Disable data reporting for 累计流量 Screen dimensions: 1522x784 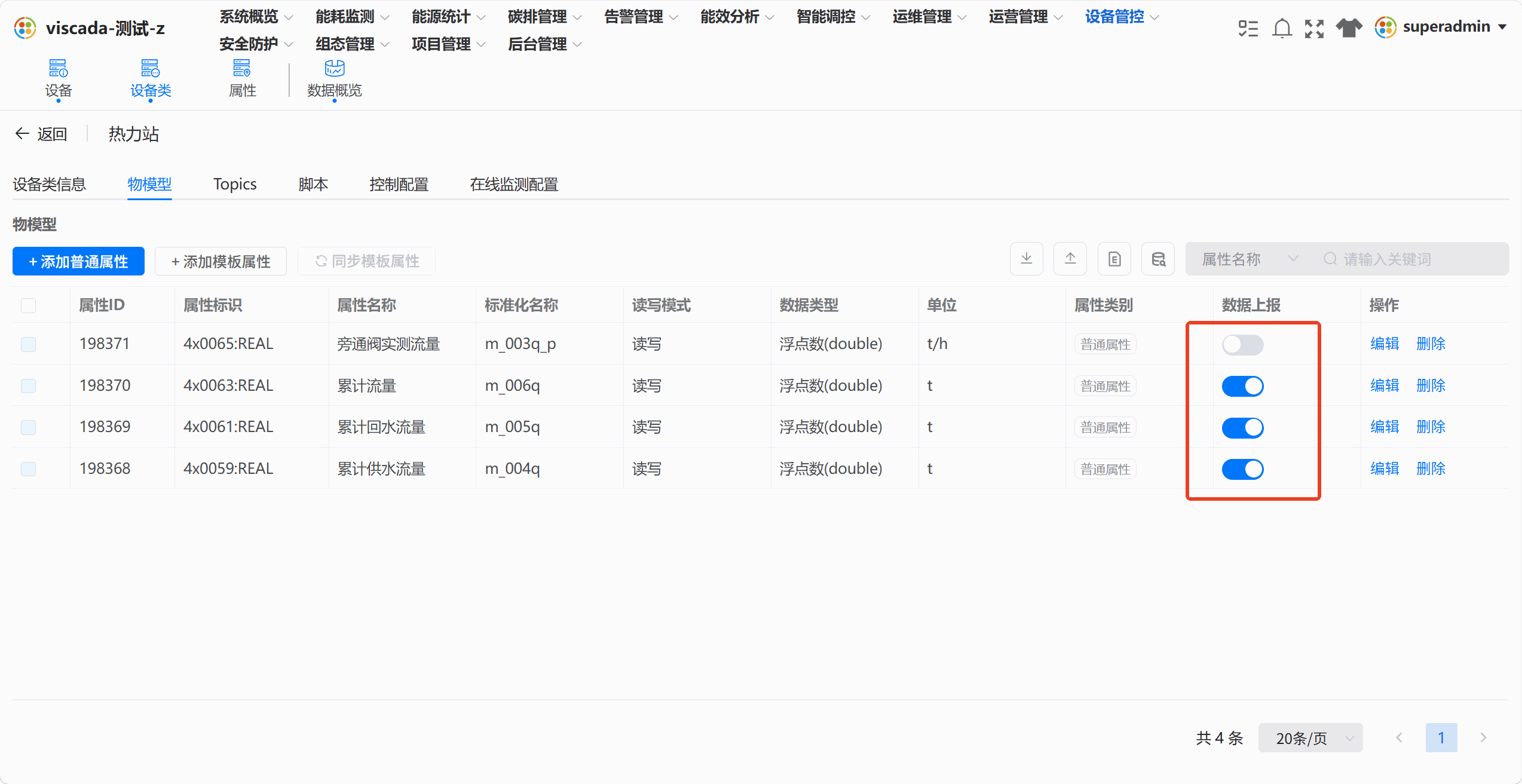point(1242,386)
